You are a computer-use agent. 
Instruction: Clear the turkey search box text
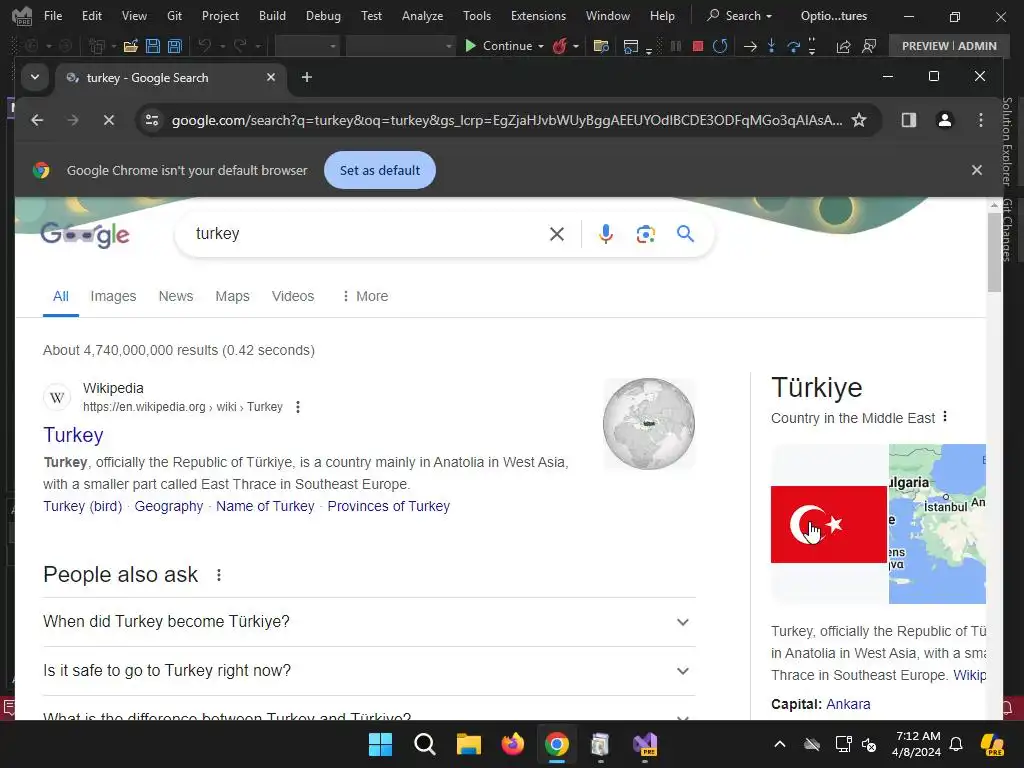coord(556,234)
